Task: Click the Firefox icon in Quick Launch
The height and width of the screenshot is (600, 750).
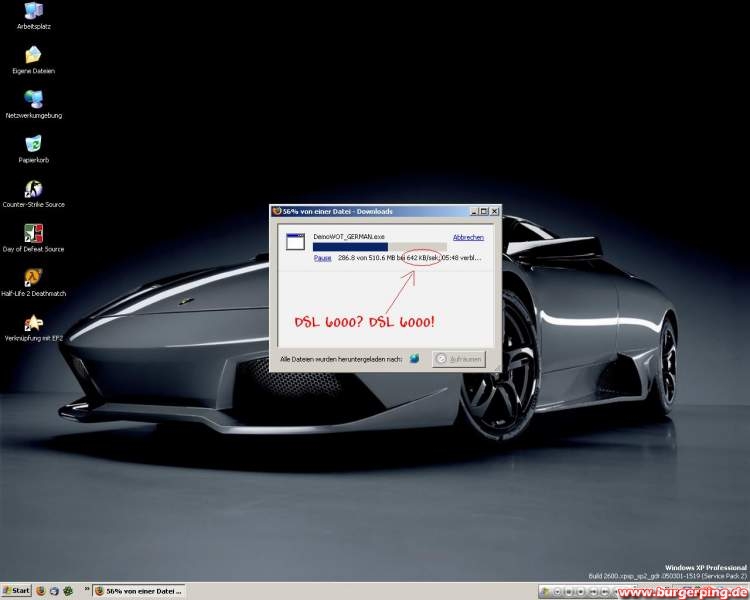Action: (41, 591)
